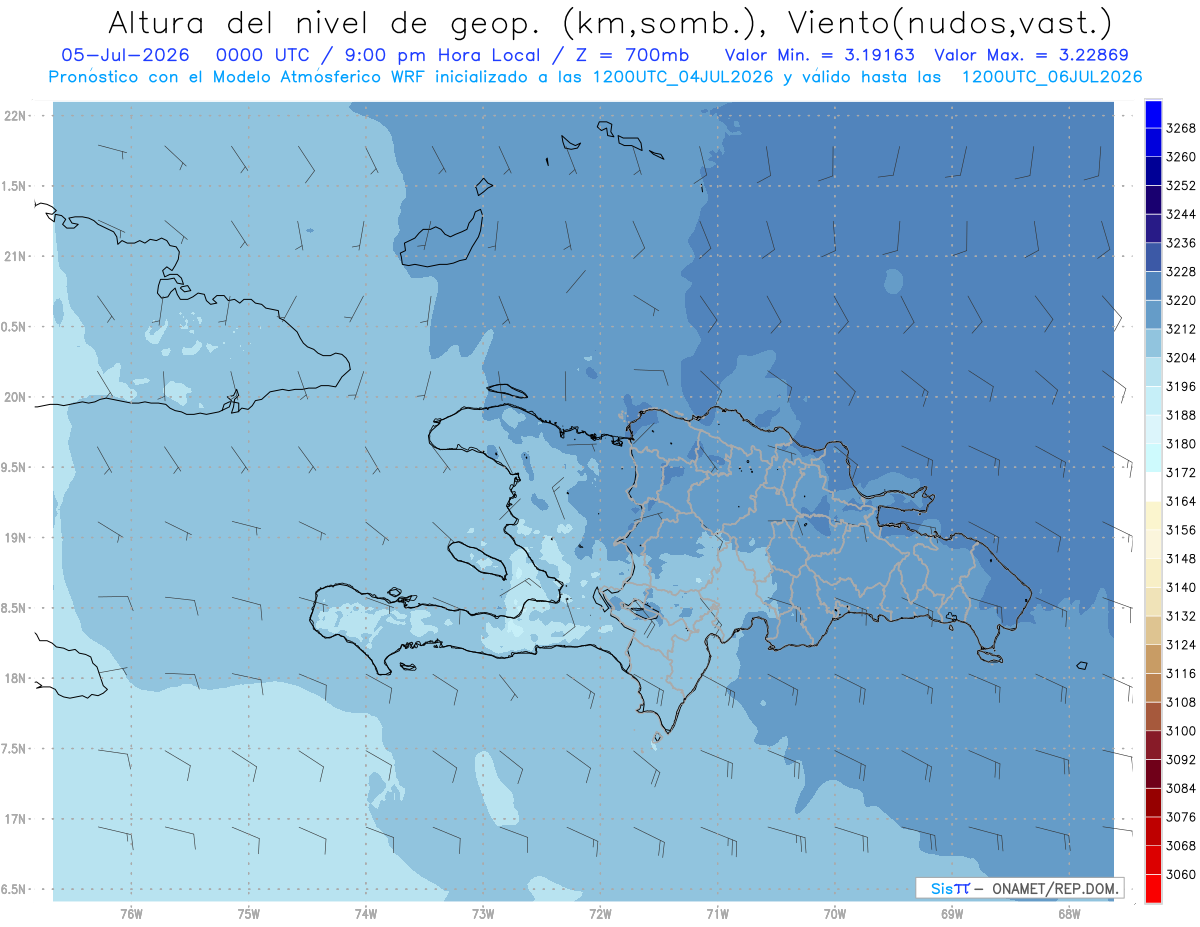Screen dimensions: 1200x927
Task: Click the valid-until time '1200UTC_06JUL2026'
Action: coord(1052,77)
